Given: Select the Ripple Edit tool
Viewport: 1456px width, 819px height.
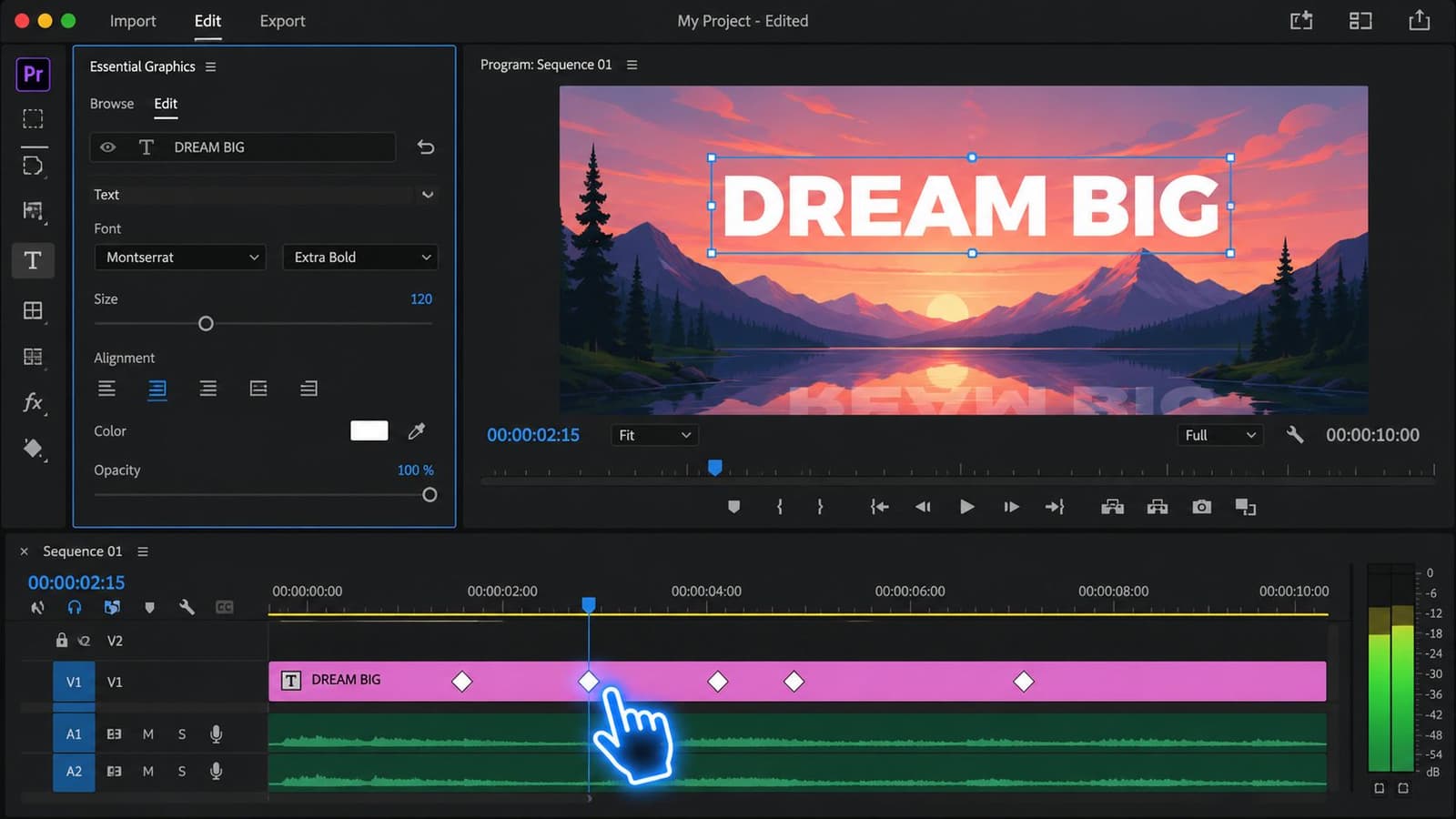Looking at the screenshot, I should coord(33,211).
